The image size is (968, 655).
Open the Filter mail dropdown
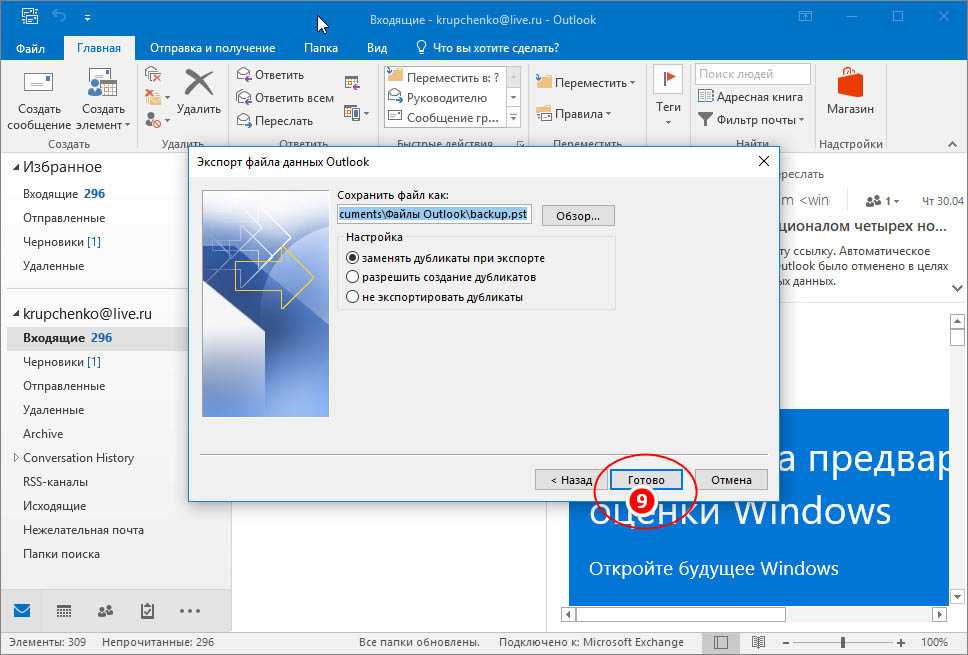751,120
